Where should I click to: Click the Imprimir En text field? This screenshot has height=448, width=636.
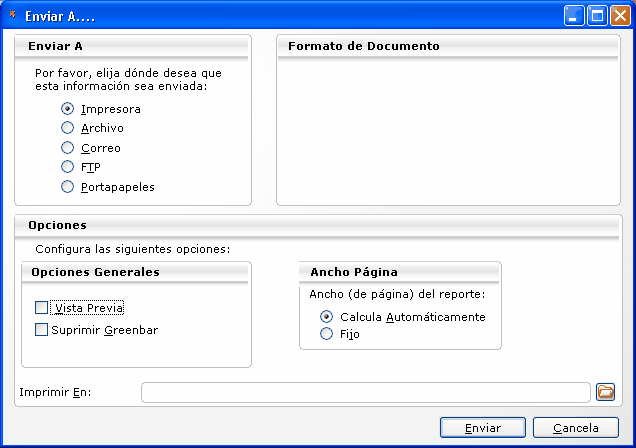coord(365,392)
